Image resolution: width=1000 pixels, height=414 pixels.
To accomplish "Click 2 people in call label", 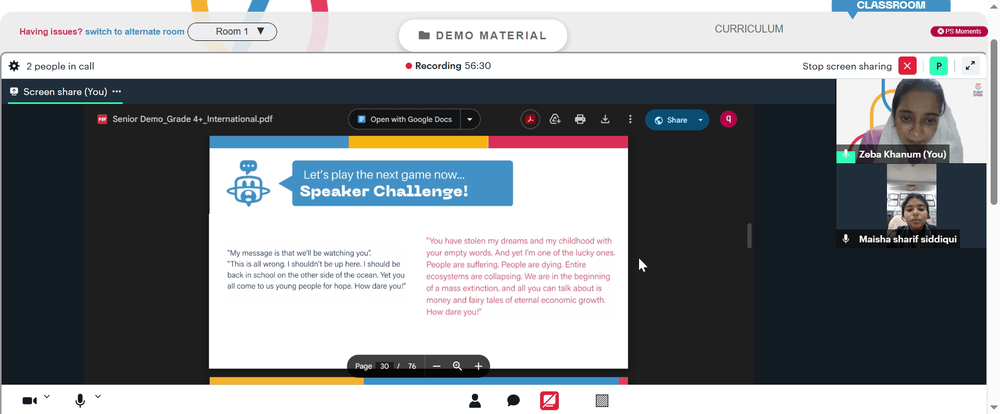I will click(x=61, y=66).
